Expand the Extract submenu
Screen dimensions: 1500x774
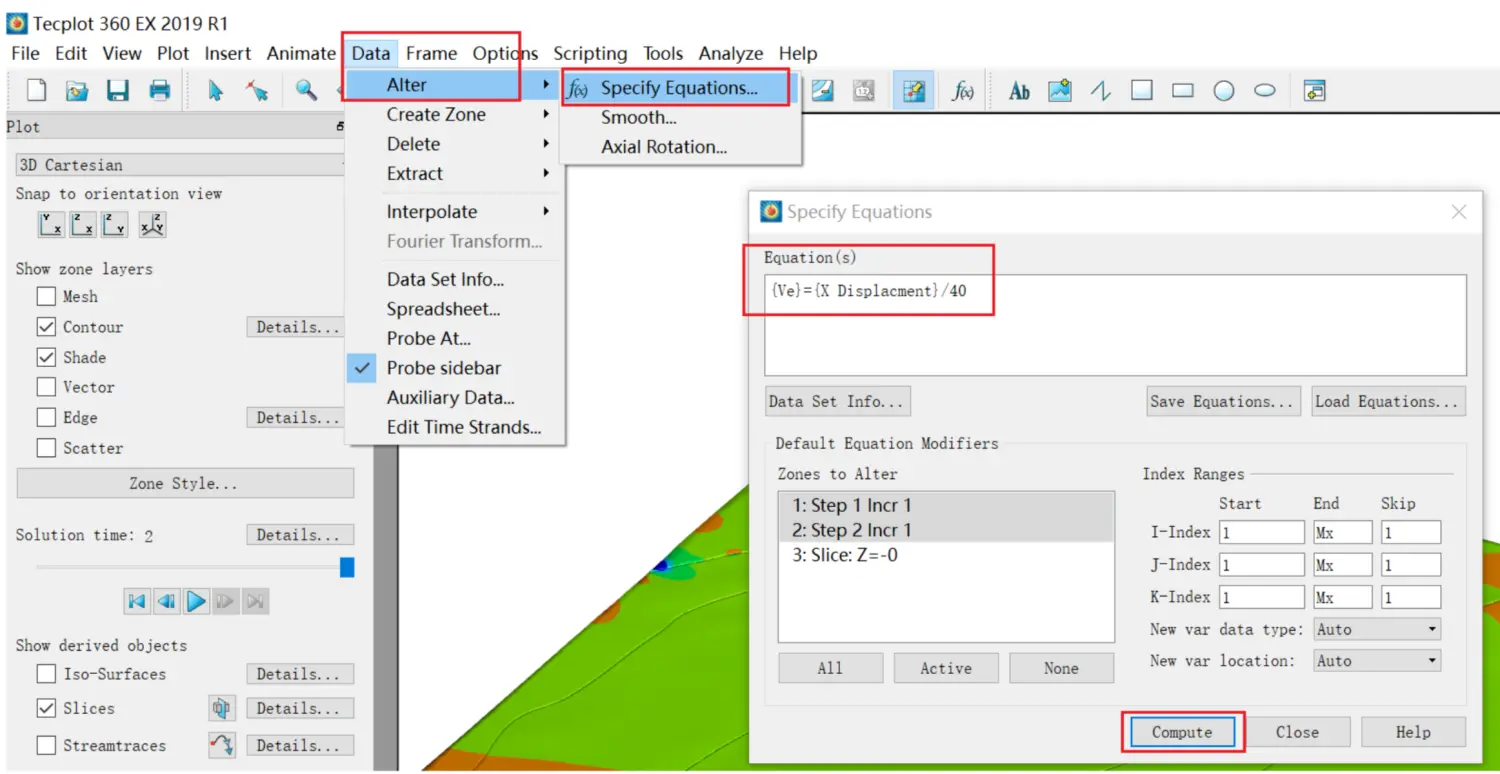(x=452, y=173)
